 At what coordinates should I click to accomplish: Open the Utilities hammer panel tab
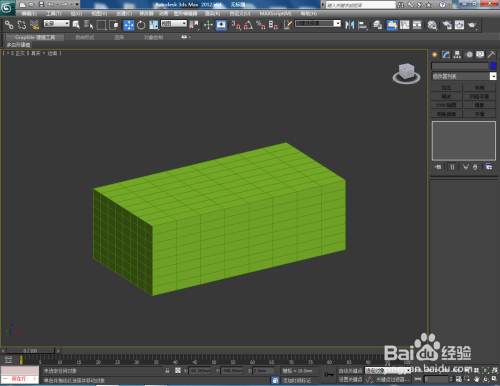pyautogui.click(x=491, y=55)
